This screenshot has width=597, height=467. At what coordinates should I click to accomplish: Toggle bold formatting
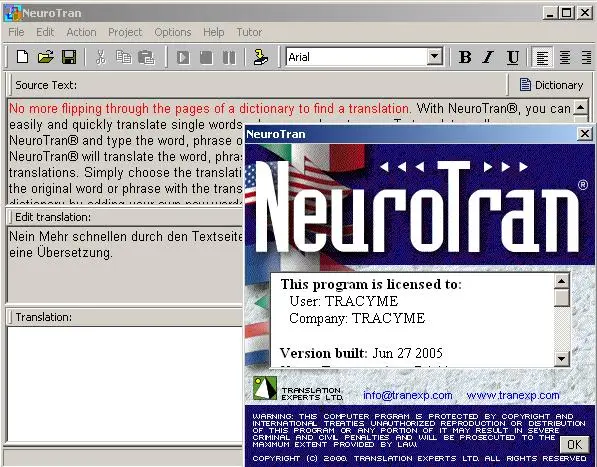(465, 57)
